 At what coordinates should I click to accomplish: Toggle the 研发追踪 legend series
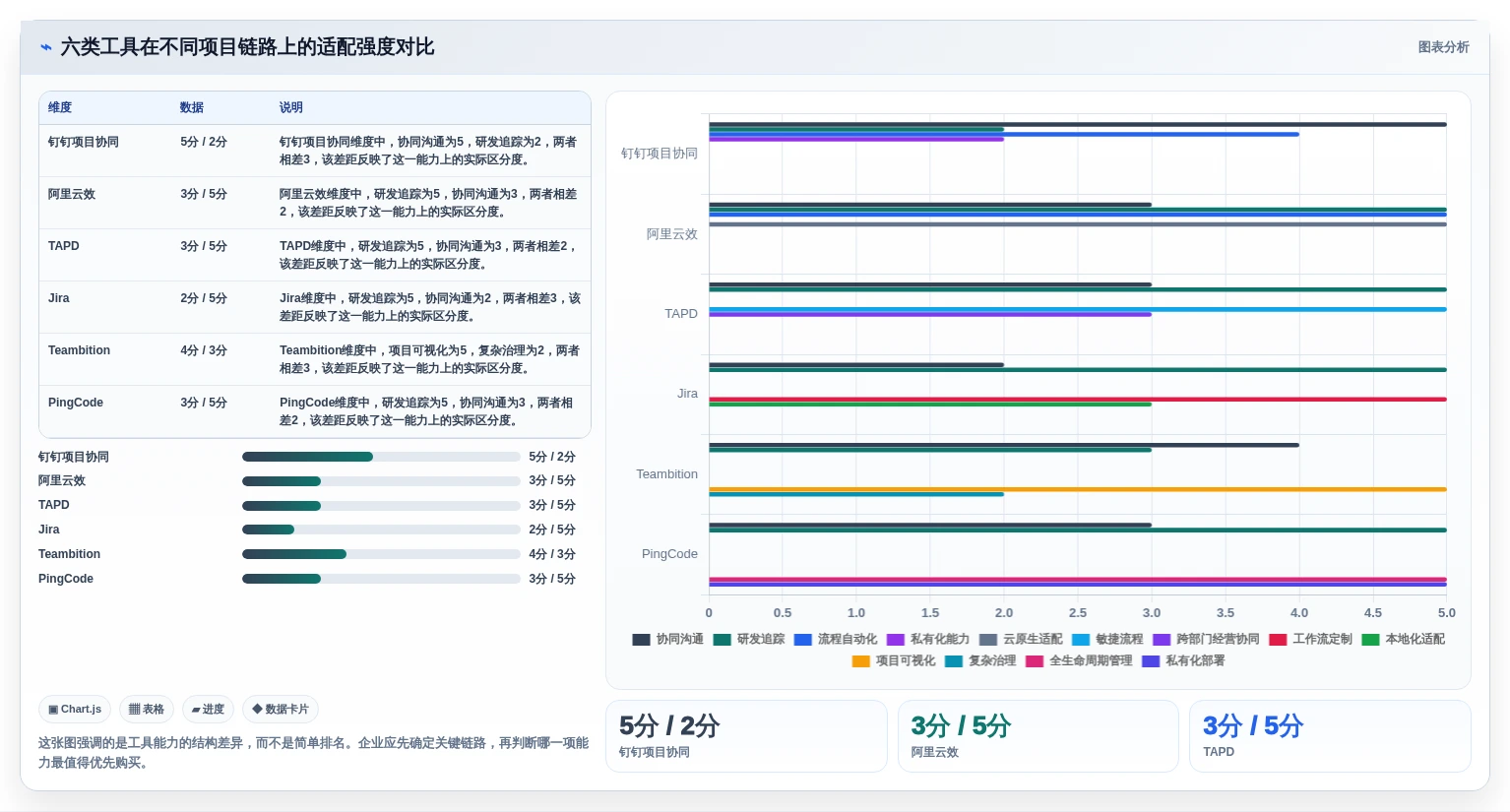point(749,640)
